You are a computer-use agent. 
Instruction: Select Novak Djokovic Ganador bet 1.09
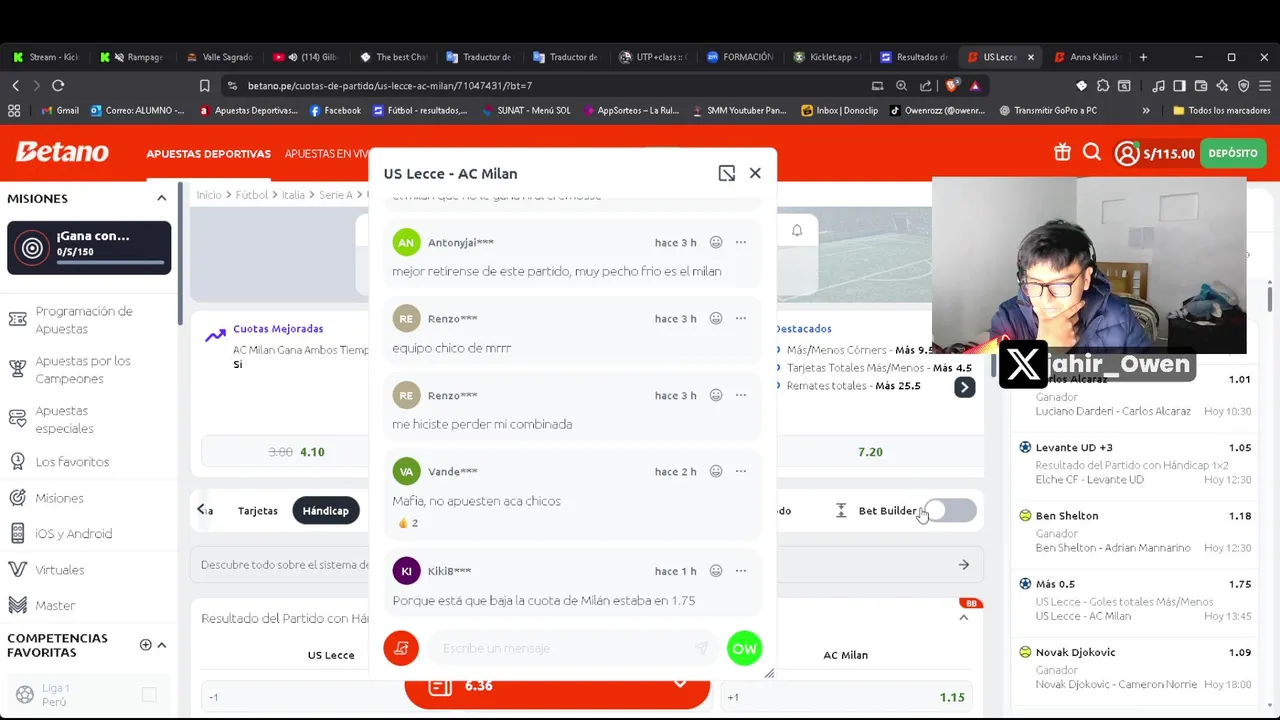(x=1135, y=667)
